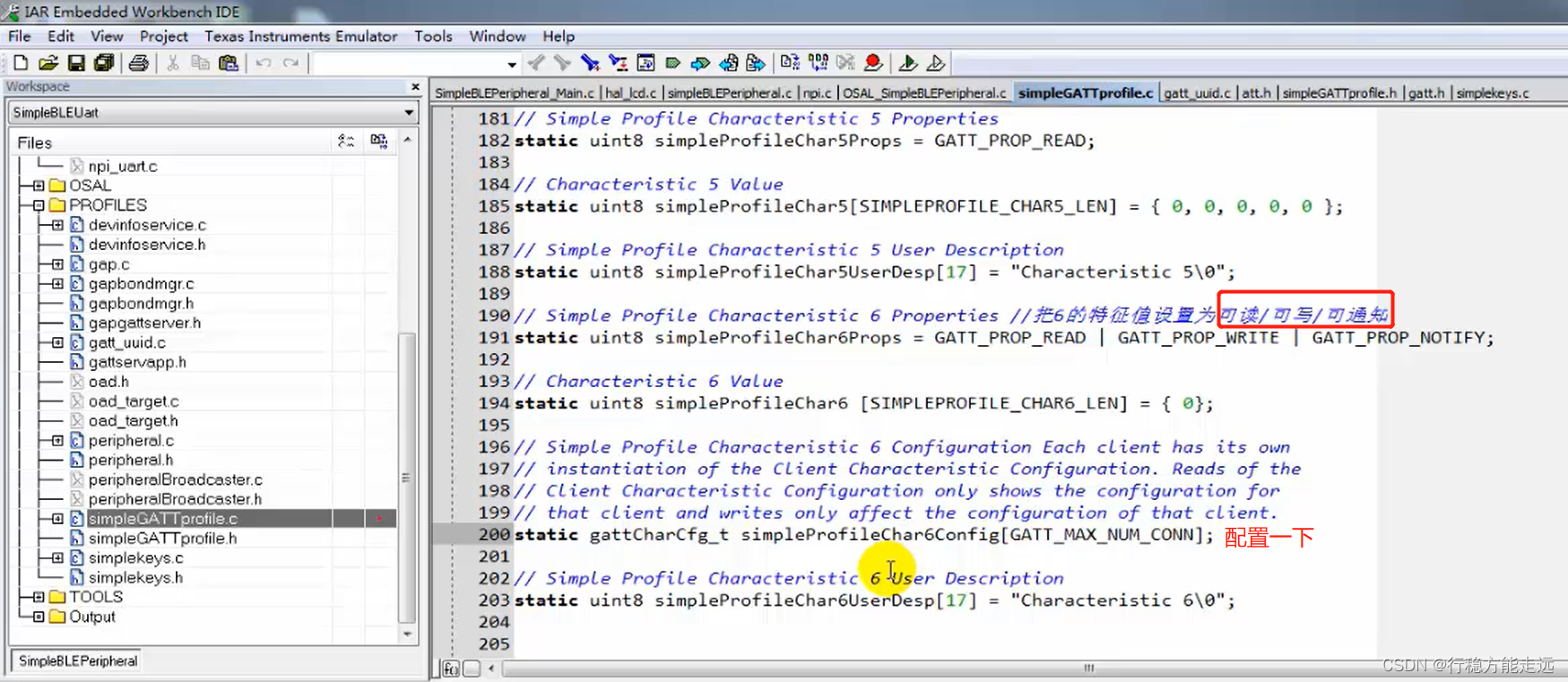Open the Window menu
This screenshot has height=682, width=1568.
click(498, 36)
